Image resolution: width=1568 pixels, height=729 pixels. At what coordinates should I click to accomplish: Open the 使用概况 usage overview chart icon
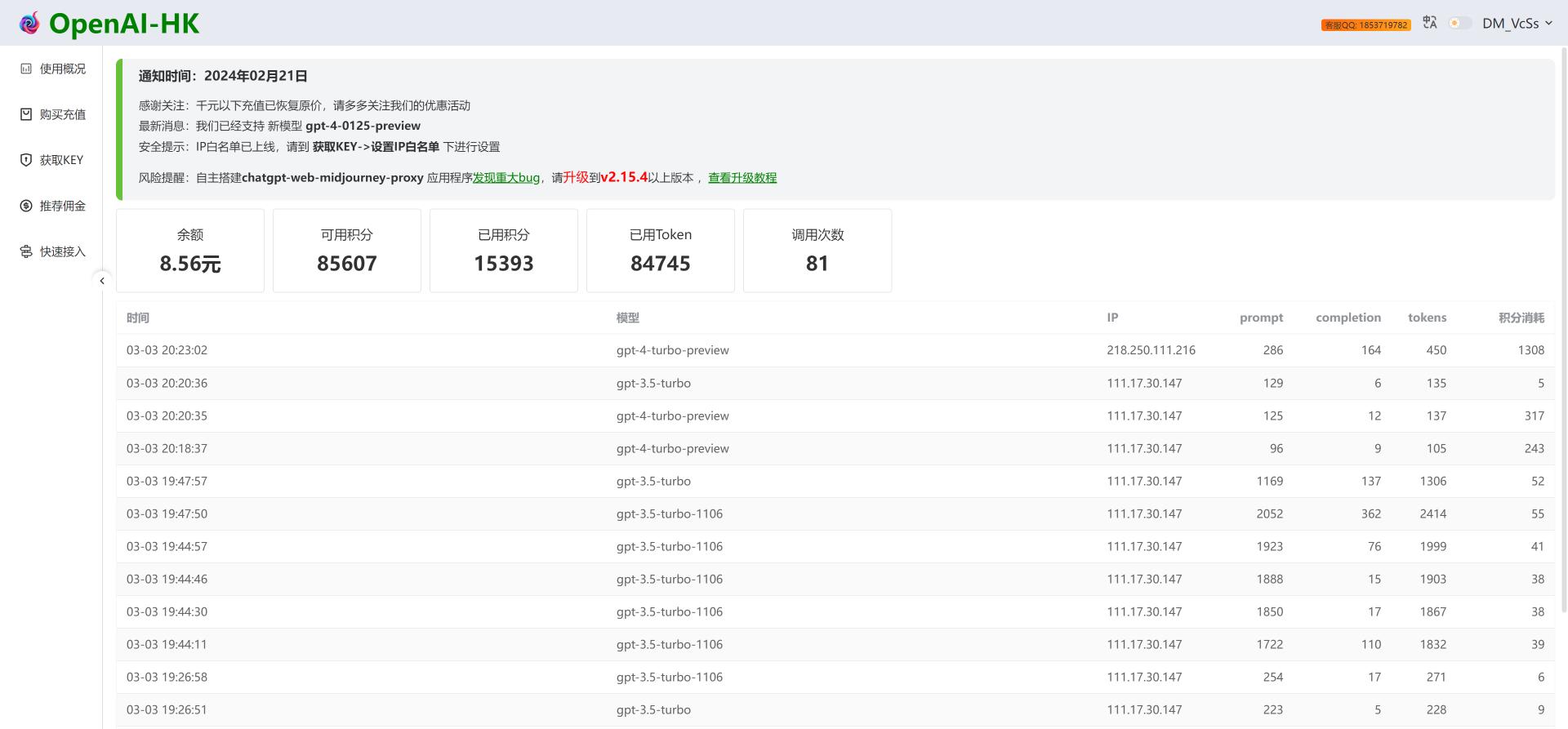click(26, 69)
